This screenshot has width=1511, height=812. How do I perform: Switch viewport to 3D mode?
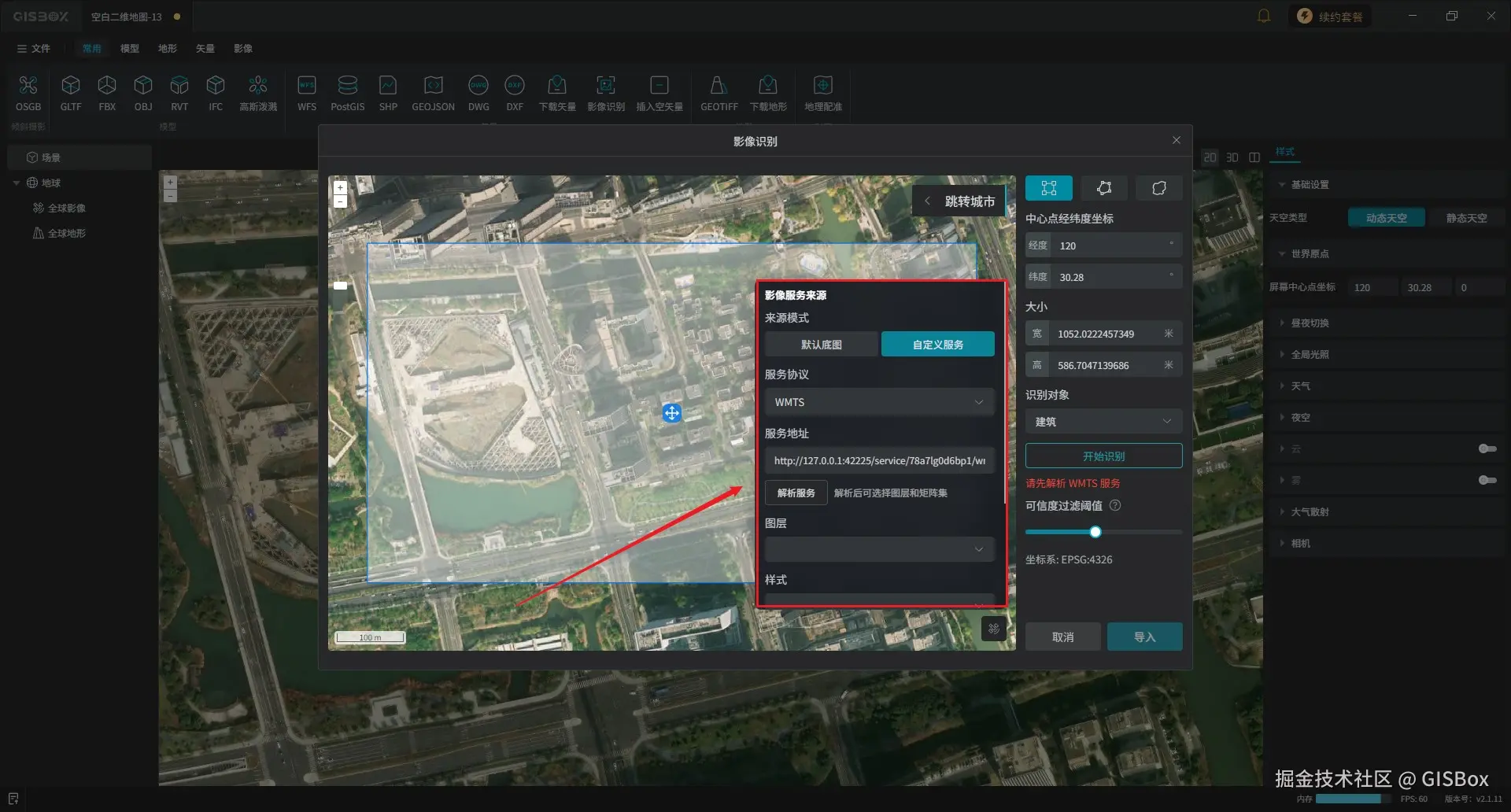coord(1232,157)
